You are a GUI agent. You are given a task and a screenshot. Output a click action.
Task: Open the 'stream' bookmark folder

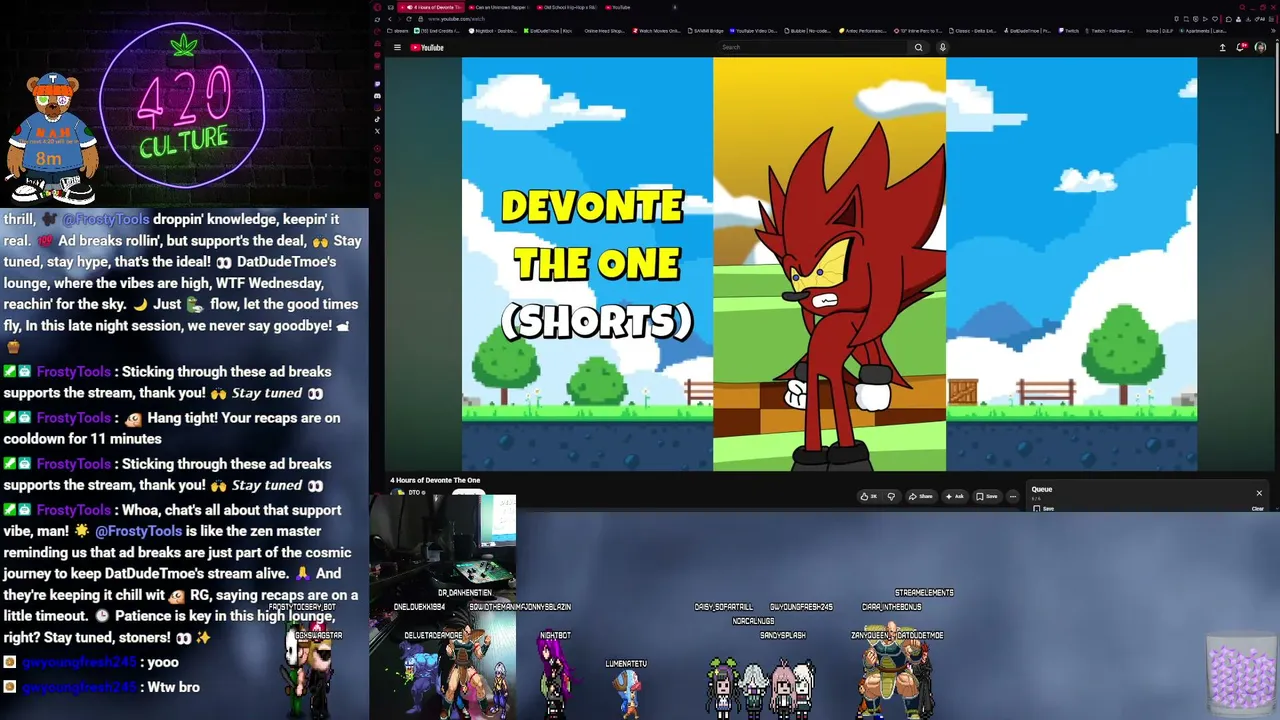[397, 31]
